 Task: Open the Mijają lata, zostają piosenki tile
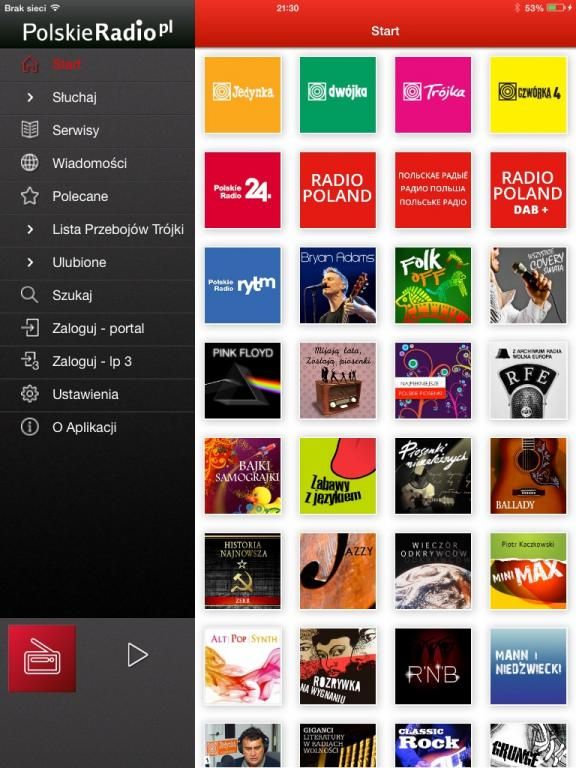[338, 381]
